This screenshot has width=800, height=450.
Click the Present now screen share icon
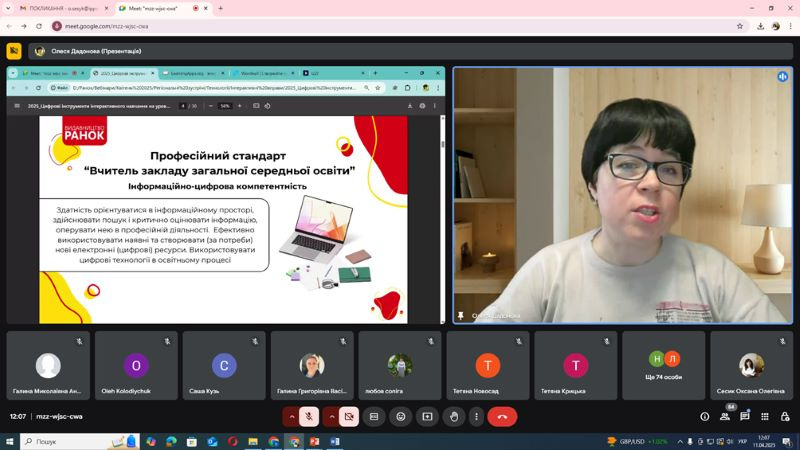pos(427,417)
